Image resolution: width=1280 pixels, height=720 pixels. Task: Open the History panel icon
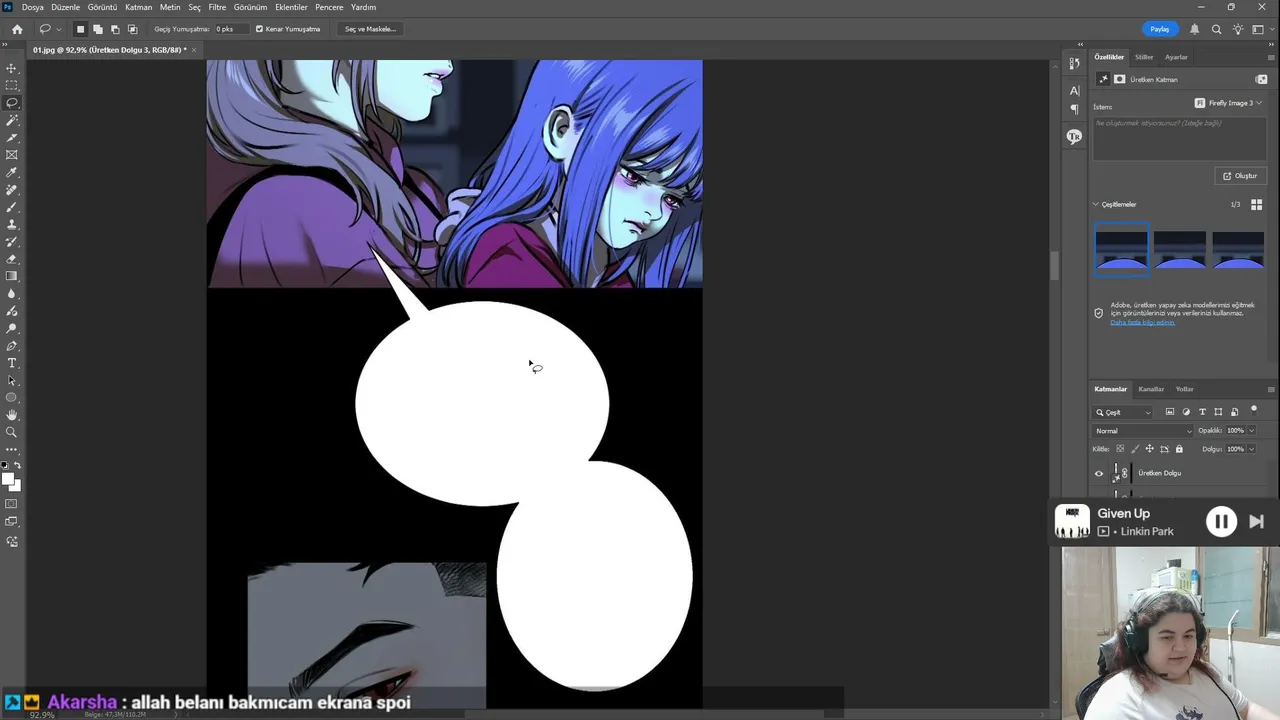1075,64
